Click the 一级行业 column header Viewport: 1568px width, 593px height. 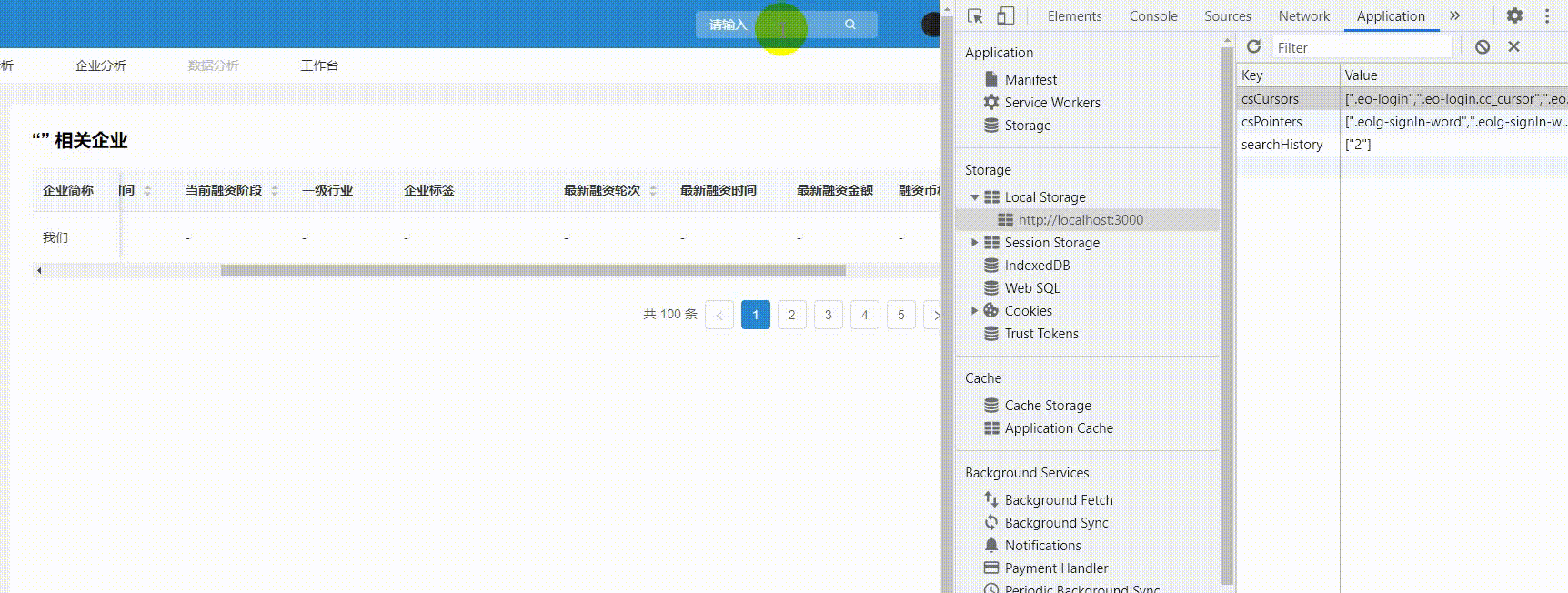coord(327,190)
